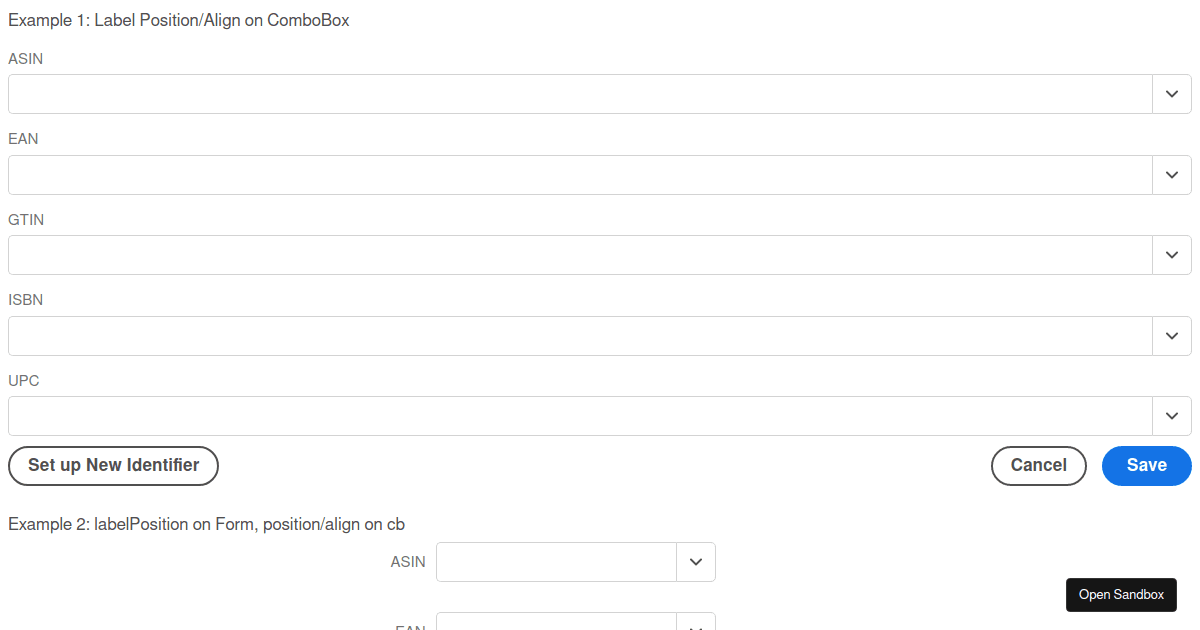Click the UPC field label
The height and width of the screenshot is (630, 1200).
point(24,381)
